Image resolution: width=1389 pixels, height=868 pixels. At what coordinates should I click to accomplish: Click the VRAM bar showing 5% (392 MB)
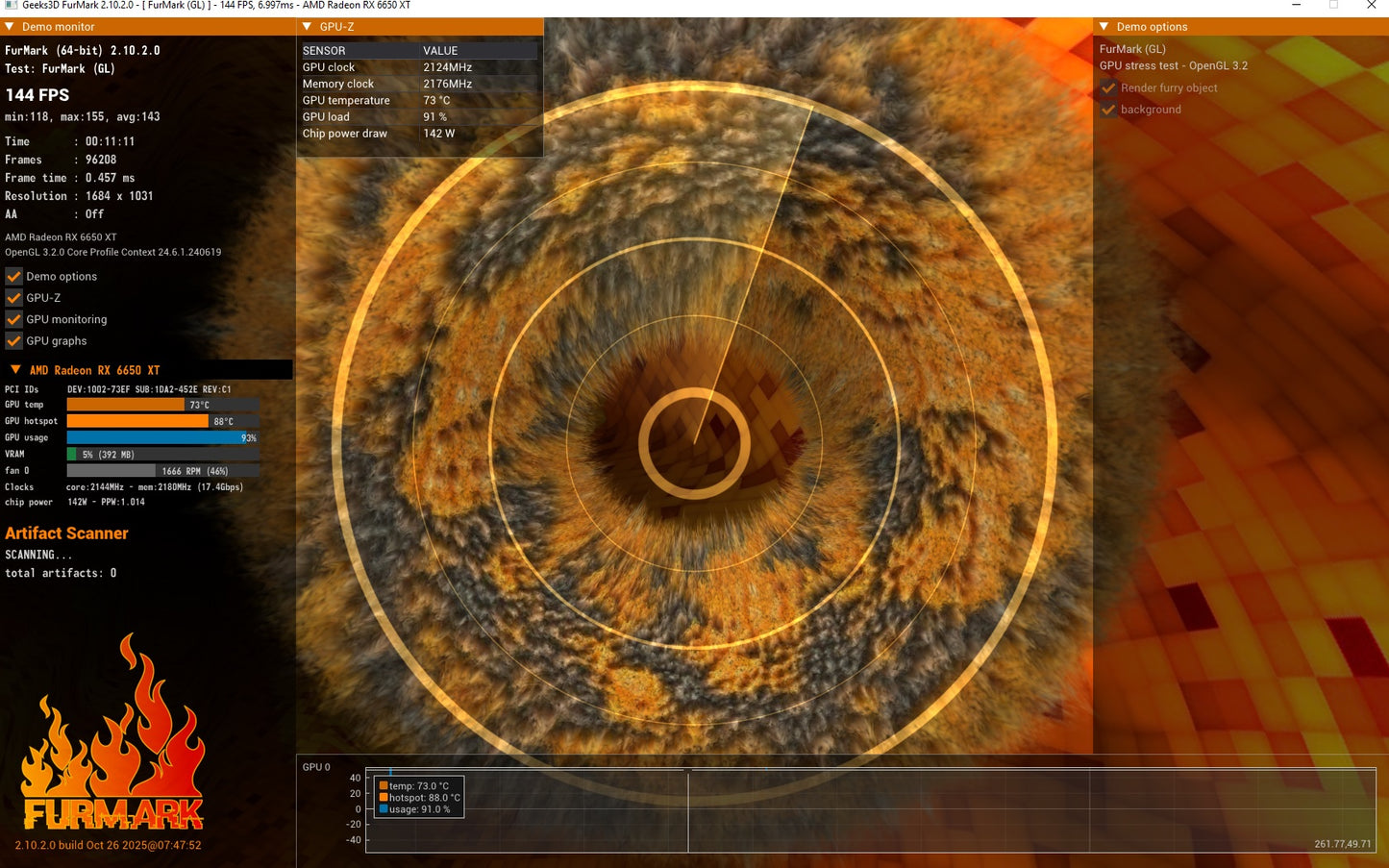click(x=163, y=454)
